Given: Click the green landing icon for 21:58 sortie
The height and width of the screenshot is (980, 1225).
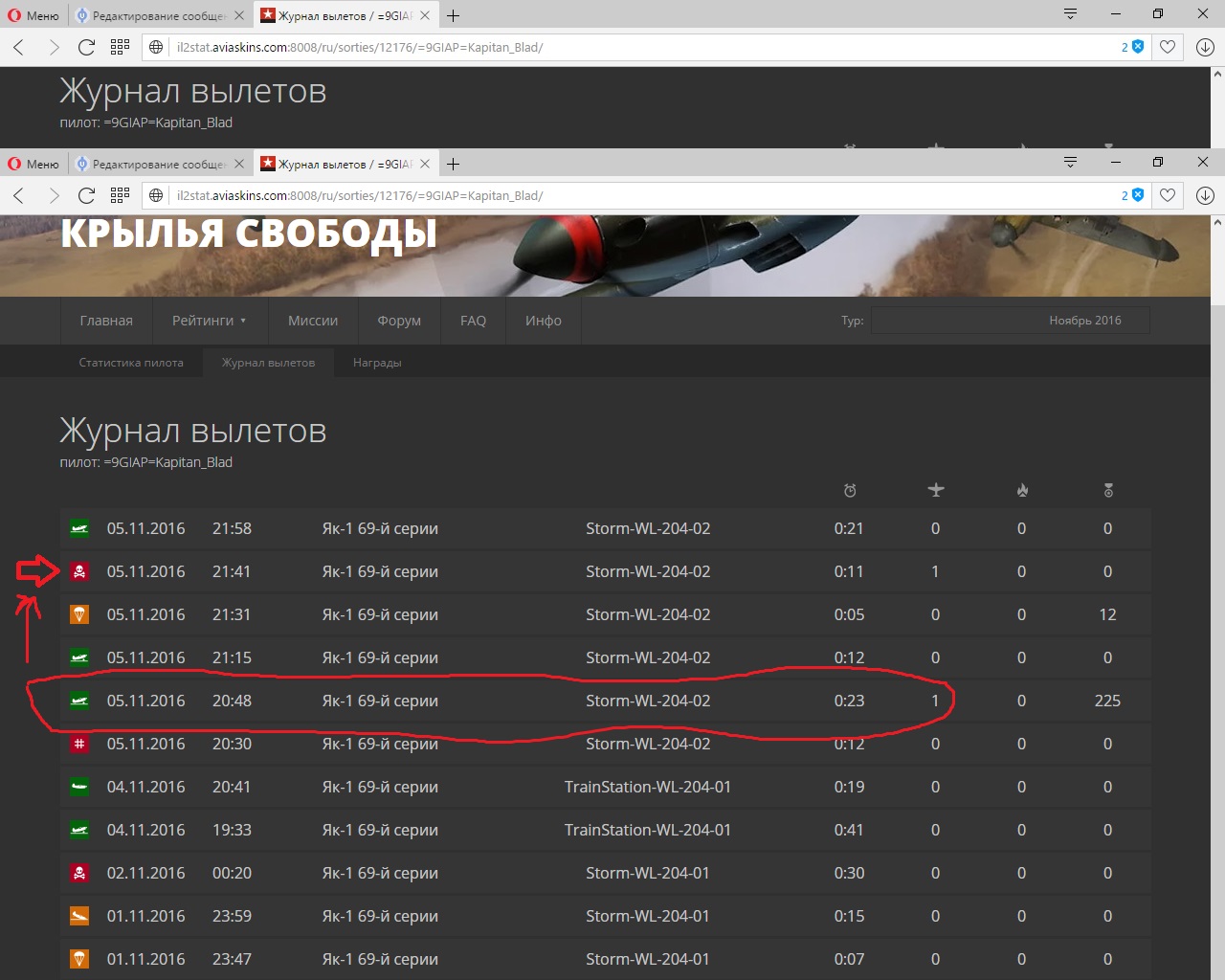Looking at the screenshot, I should coord(79,528).
